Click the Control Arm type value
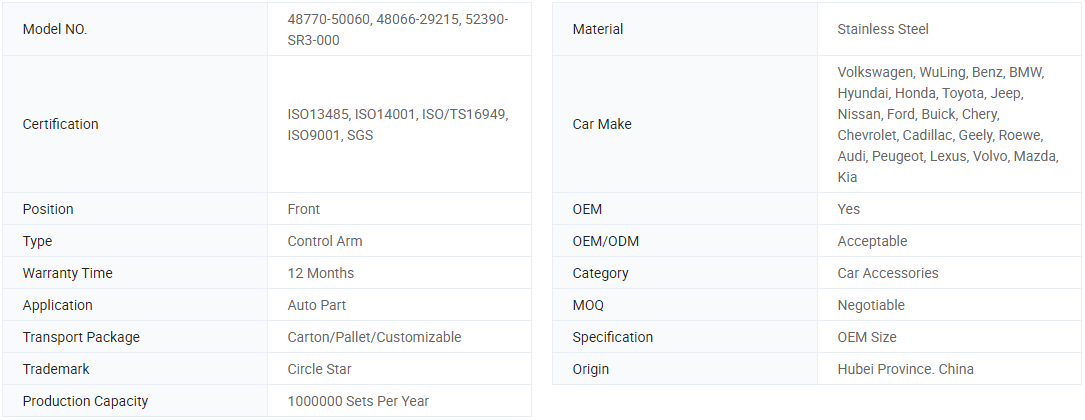Image resolution: width=1085 pixels, height=420 pixels. pyautogui.click(x=325, y=241)
